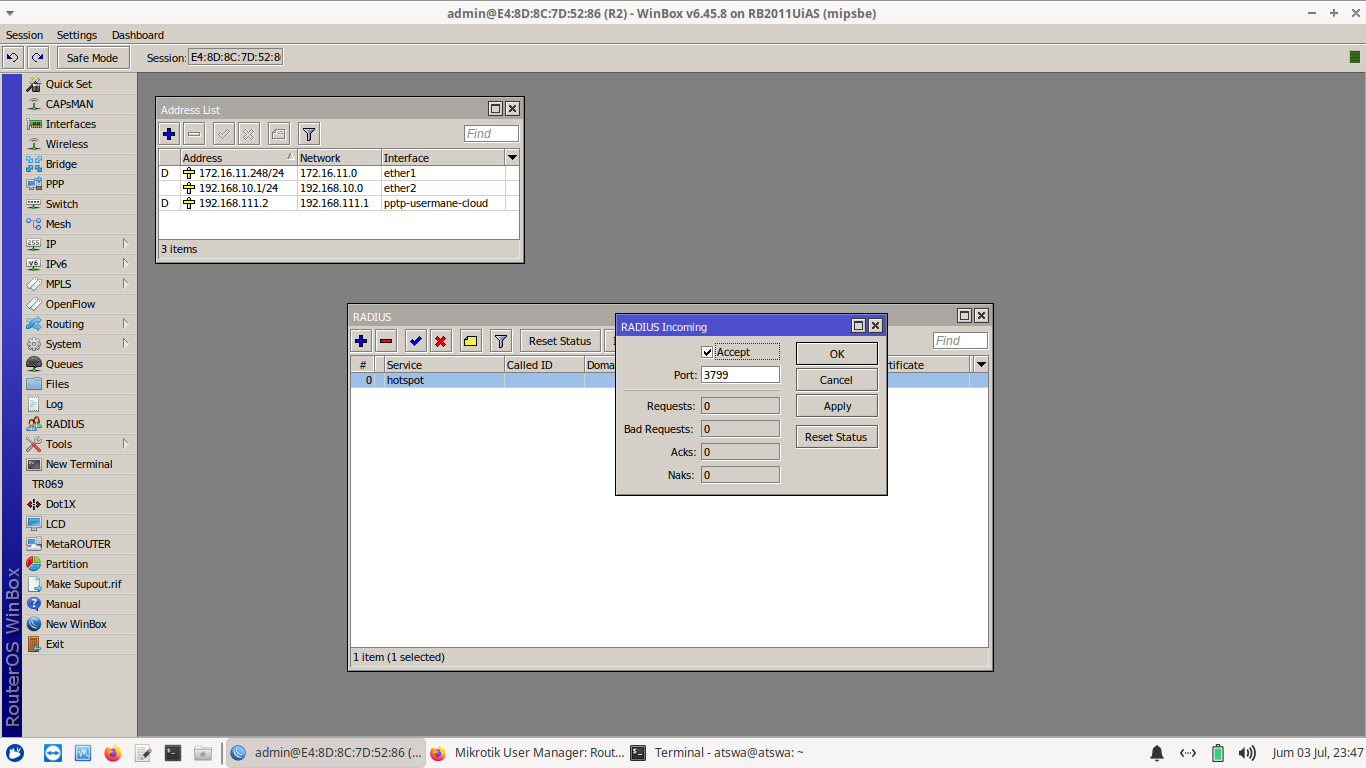Click the Undo arrow in WinBox toolbar

(x=13, y=58)
